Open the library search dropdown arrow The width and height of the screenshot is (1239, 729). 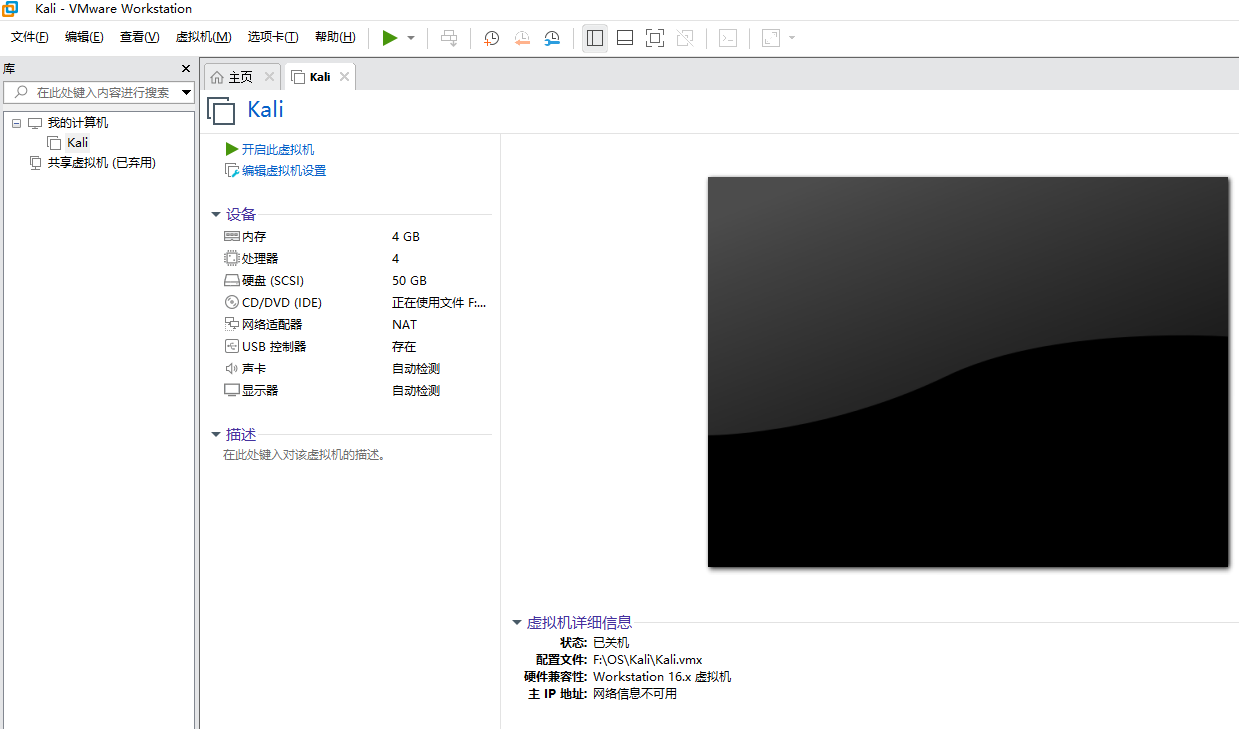186,92
